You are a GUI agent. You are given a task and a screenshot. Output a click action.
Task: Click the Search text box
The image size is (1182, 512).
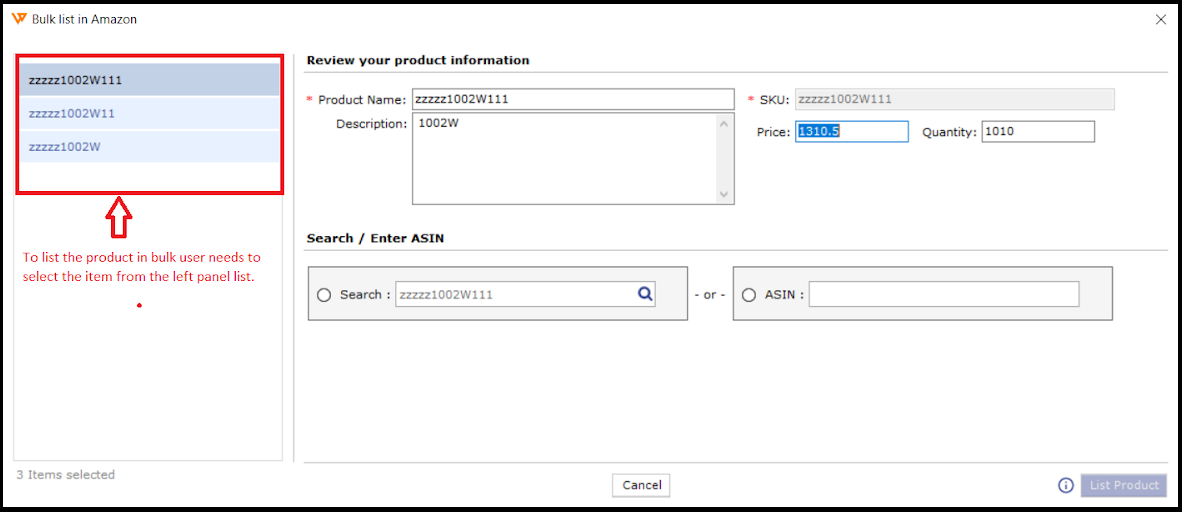coord(515,294)
